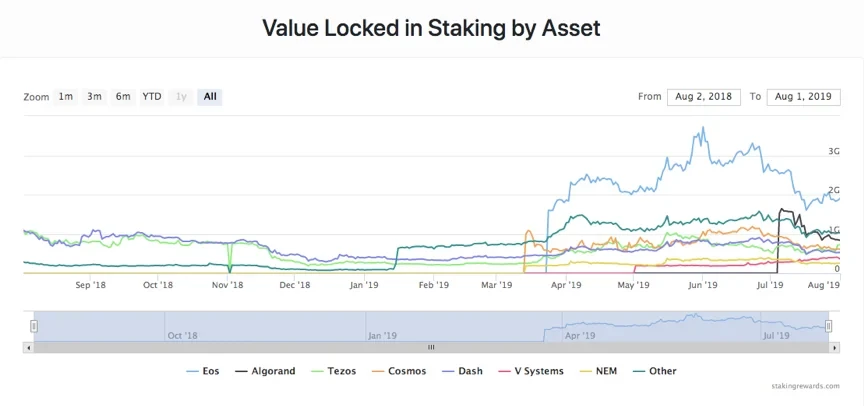Viewport: 864px width, 406px height.
Task: Select the 3m zoom range
Action: 94,97
